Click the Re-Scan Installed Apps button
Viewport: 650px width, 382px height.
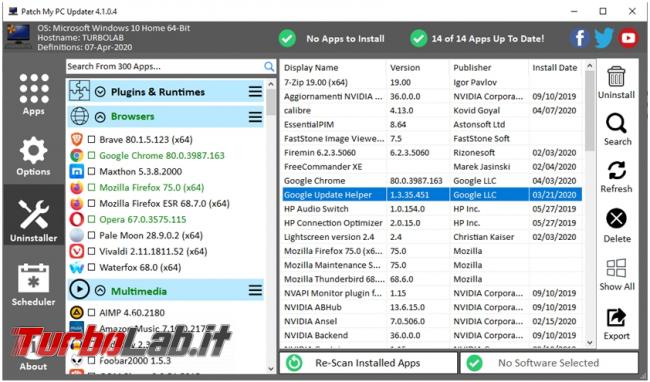click(369, 363)
